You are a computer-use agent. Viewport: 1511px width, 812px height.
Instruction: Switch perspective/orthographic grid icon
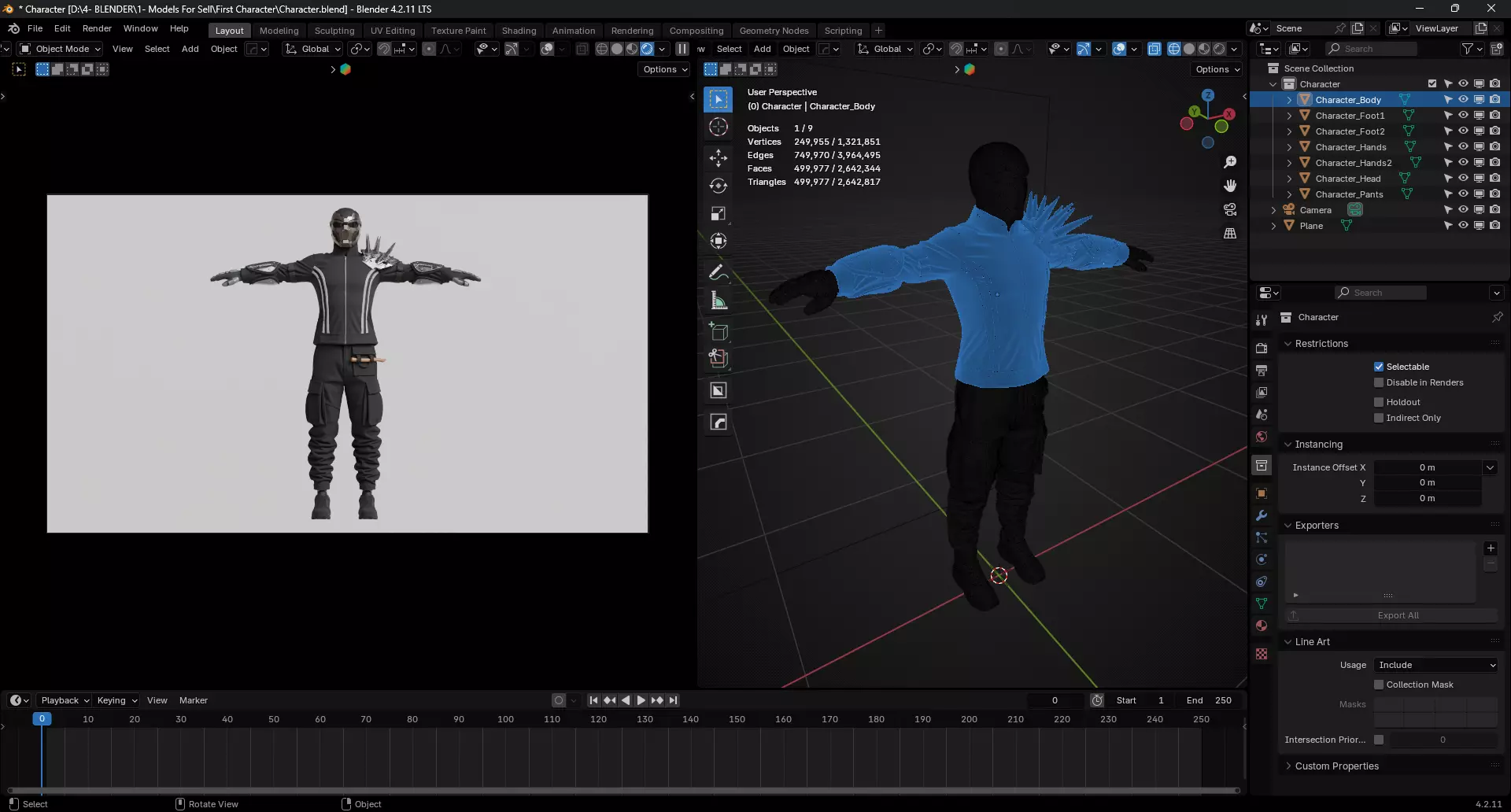[1230, 233]
